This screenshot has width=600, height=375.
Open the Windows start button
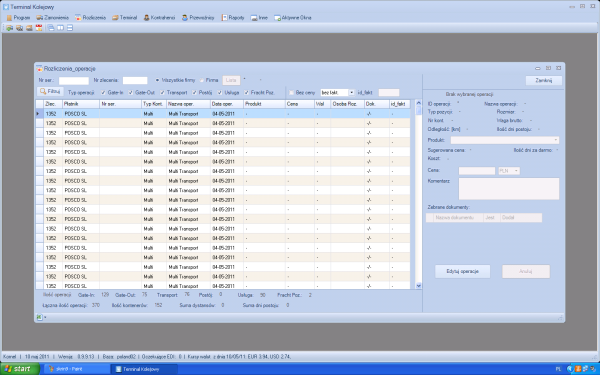(x=20, y=369)
